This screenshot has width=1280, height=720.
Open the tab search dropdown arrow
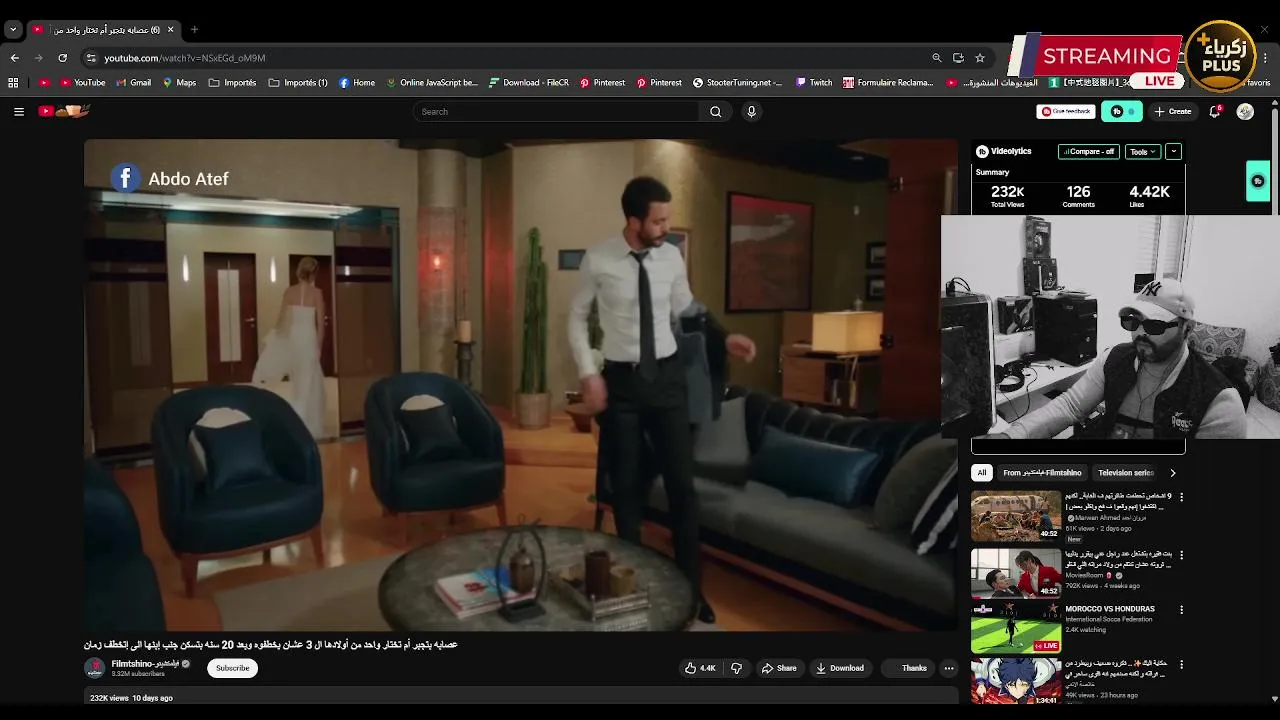13,30
